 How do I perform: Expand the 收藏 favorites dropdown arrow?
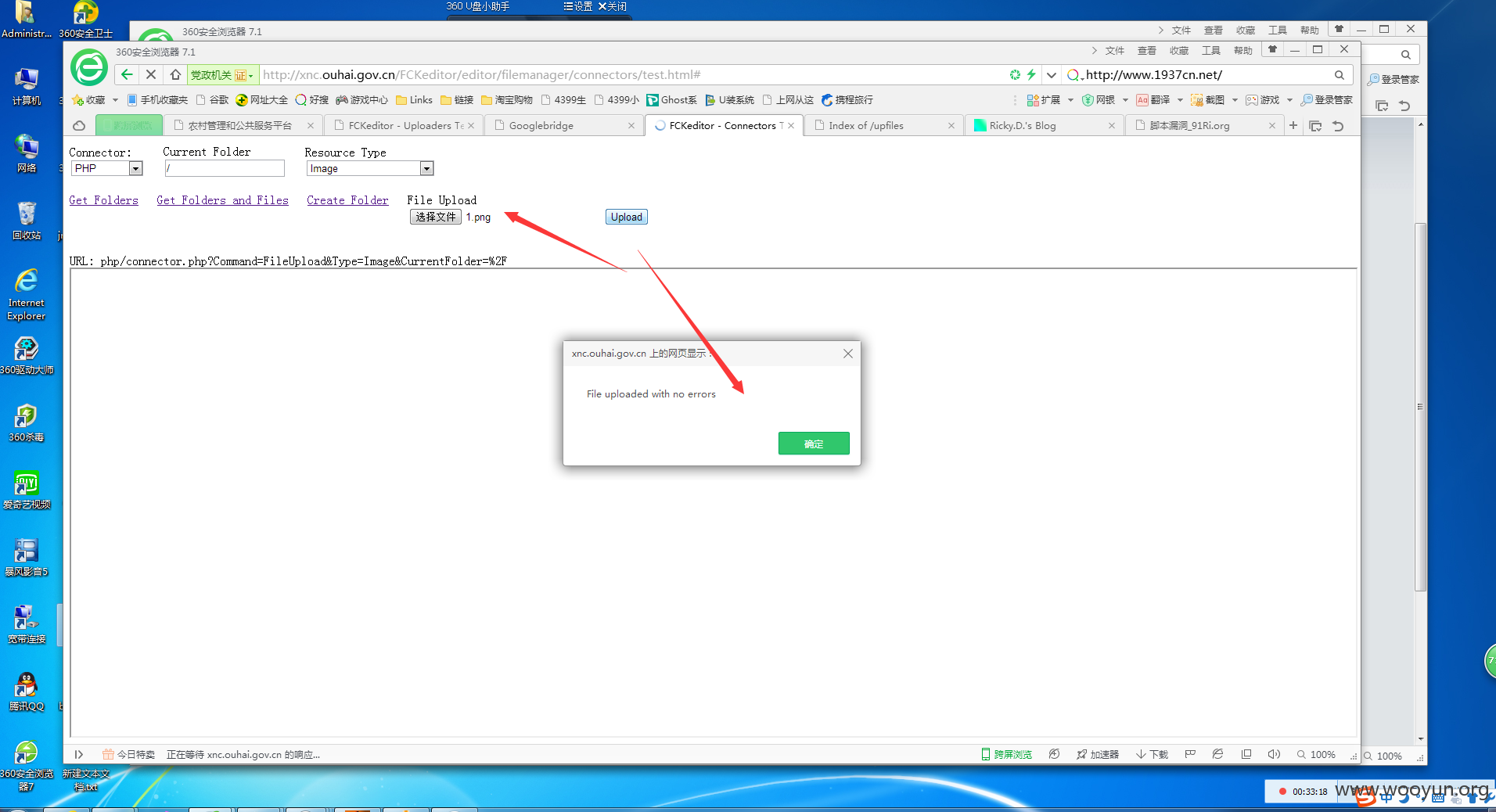click(x=115, y=100)
